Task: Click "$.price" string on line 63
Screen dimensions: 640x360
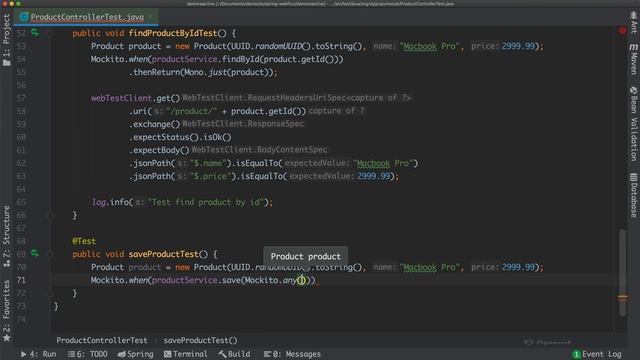Action: (211, 176)
